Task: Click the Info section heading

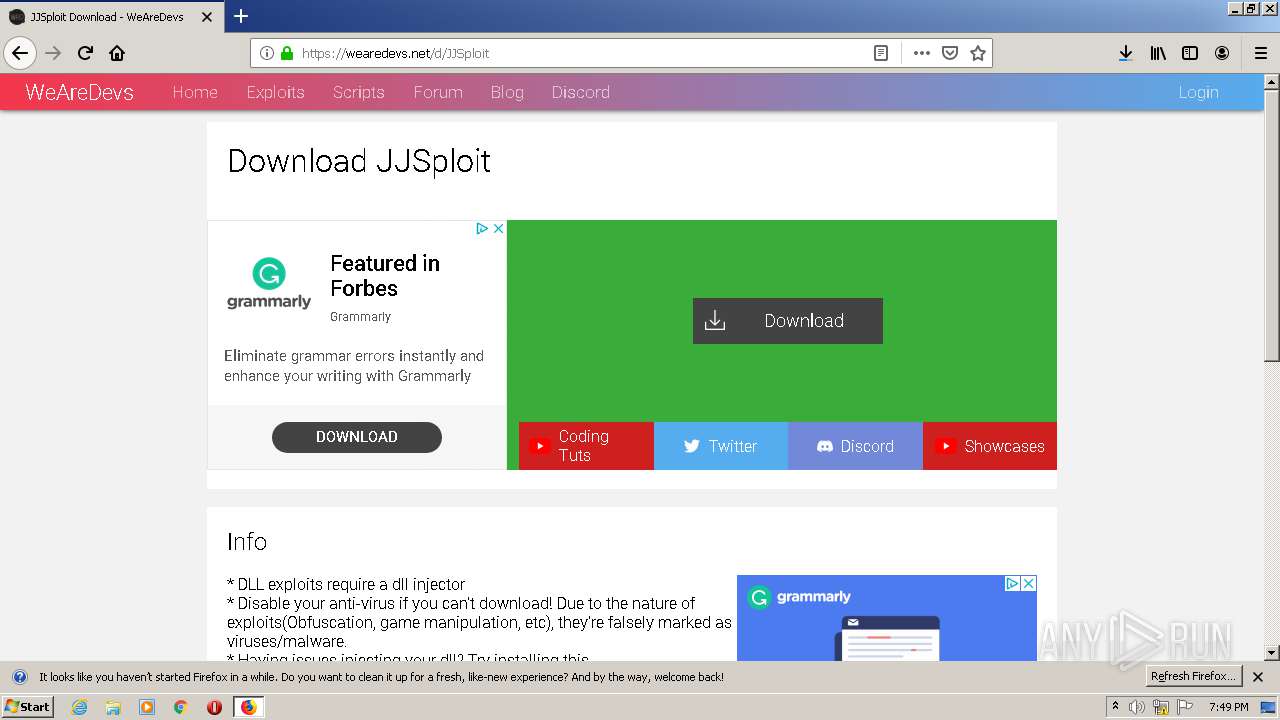Action: 247,542
